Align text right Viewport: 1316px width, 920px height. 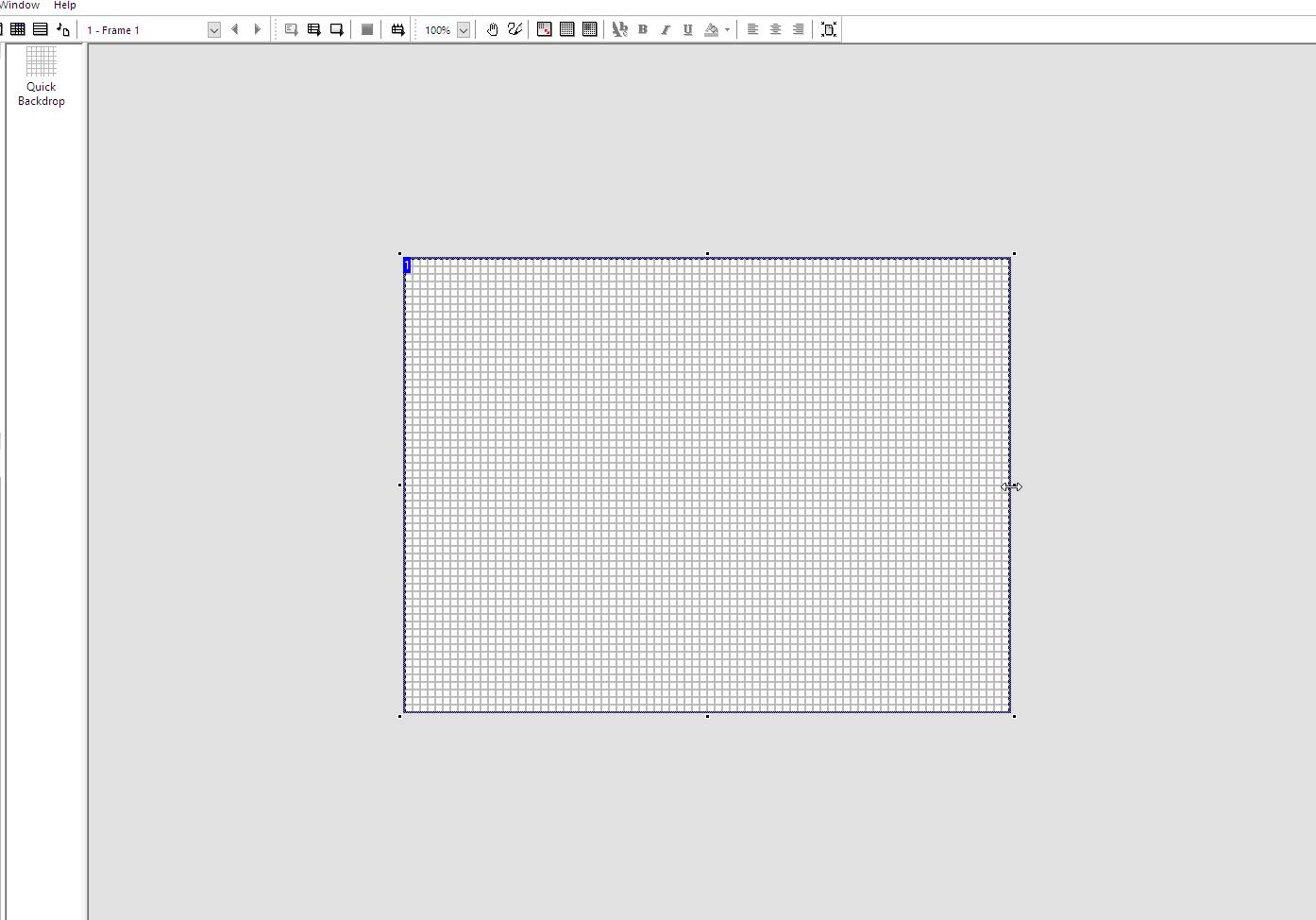pyautogui.click(x=798, y=29)
